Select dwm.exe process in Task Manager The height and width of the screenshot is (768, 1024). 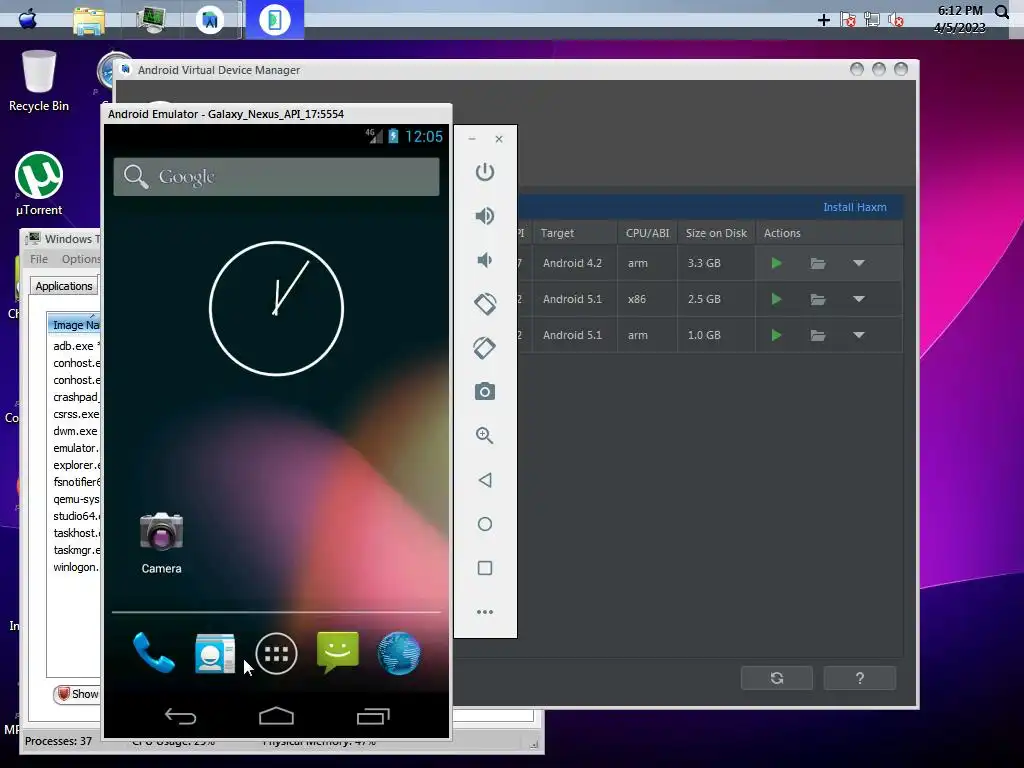click(x=74, y=431)
